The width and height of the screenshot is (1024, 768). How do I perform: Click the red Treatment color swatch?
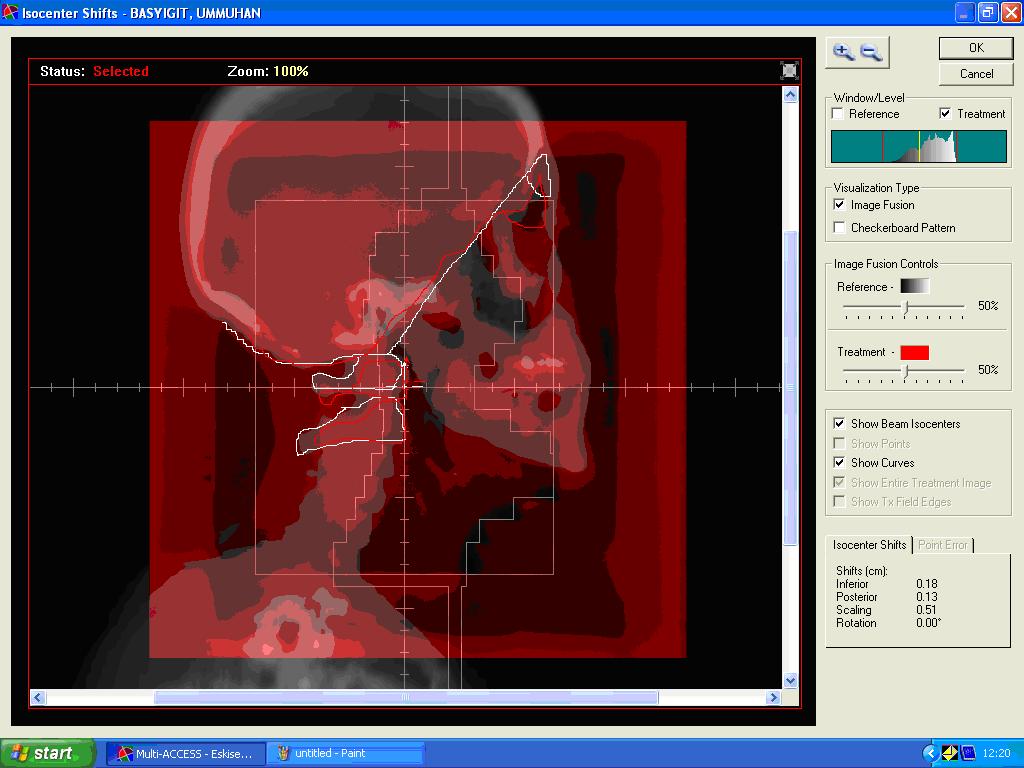click(x=914, y=352)
